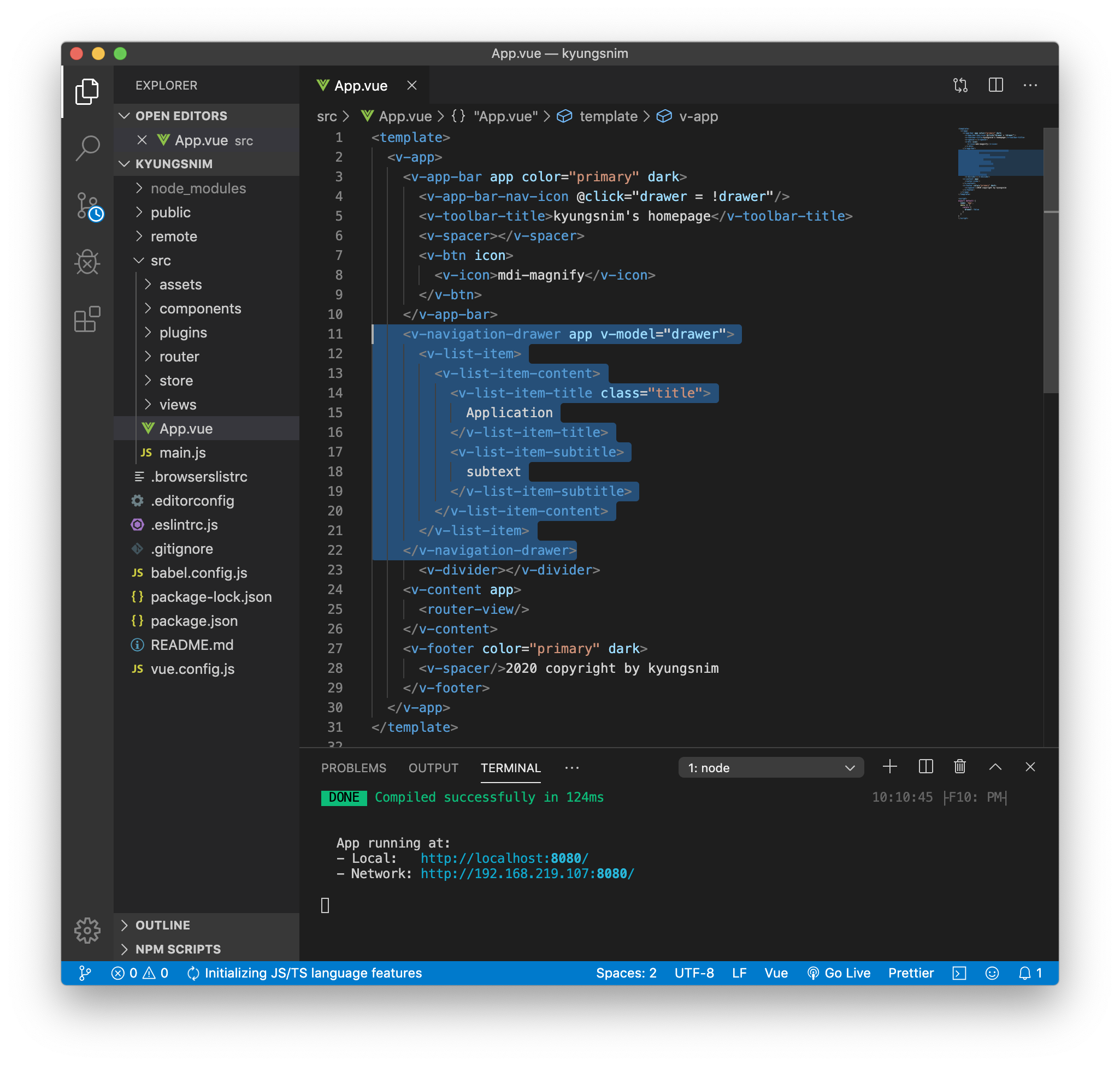1120x1066 pixels.
Task: Switch to the Output tab
Action: click(x=433, y=768)
